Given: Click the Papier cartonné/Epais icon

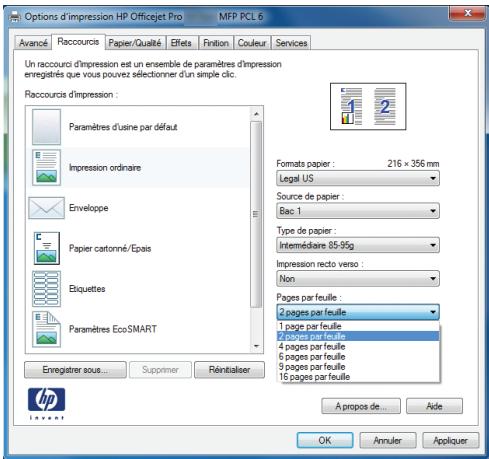Looking at the screenshot, I should 47,248.
